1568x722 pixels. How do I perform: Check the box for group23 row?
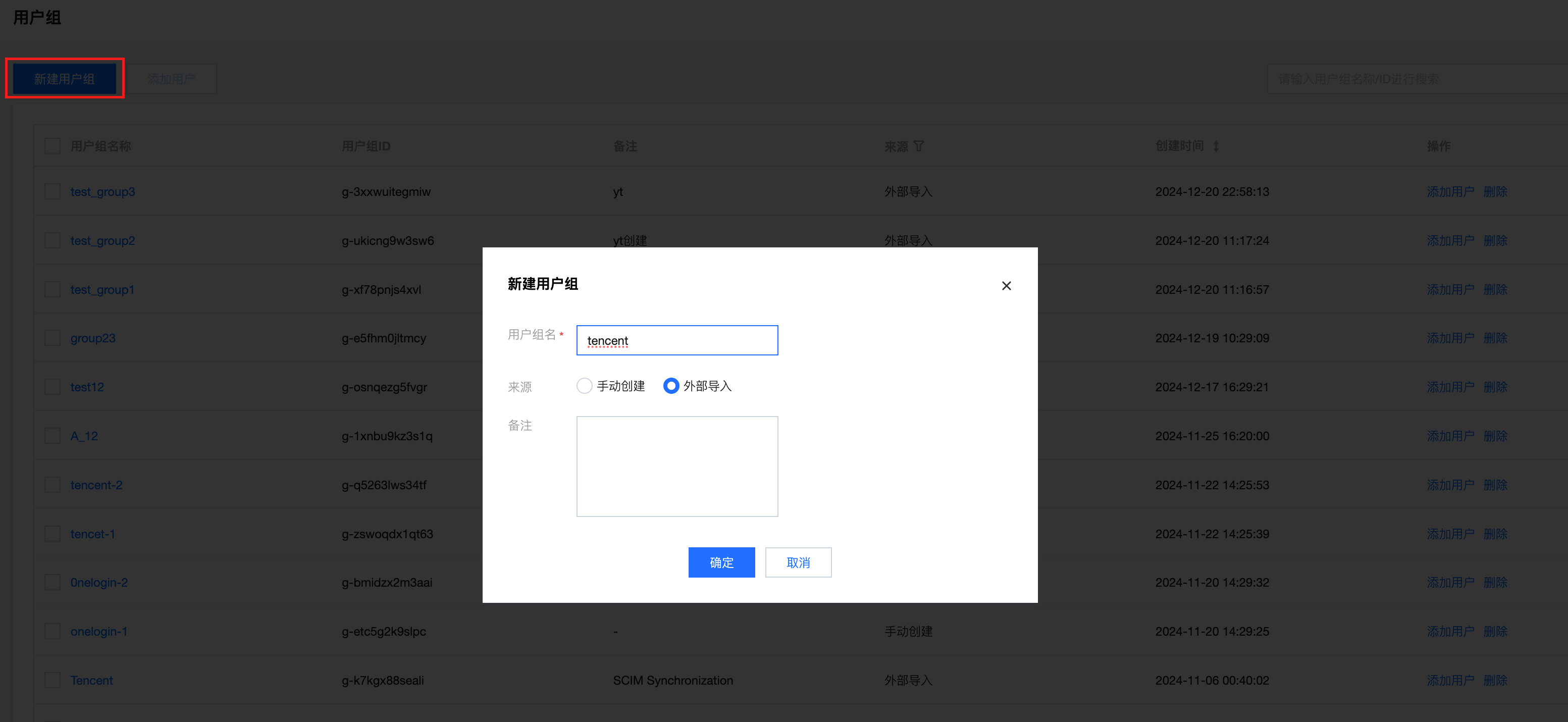53,338
